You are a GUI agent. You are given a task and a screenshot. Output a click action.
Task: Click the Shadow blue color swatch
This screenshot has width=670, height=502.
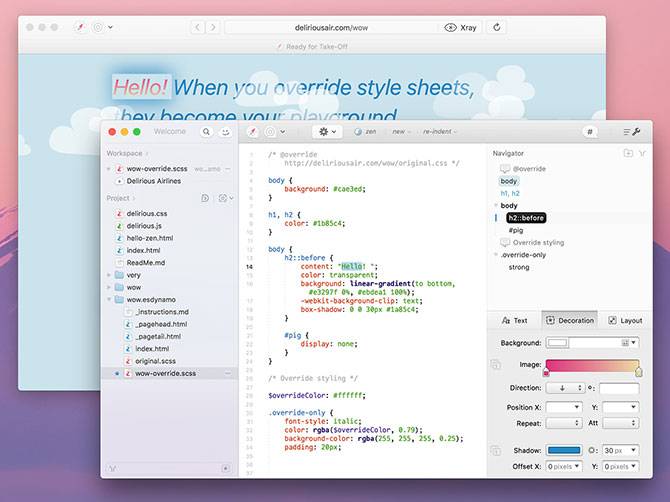564,450
